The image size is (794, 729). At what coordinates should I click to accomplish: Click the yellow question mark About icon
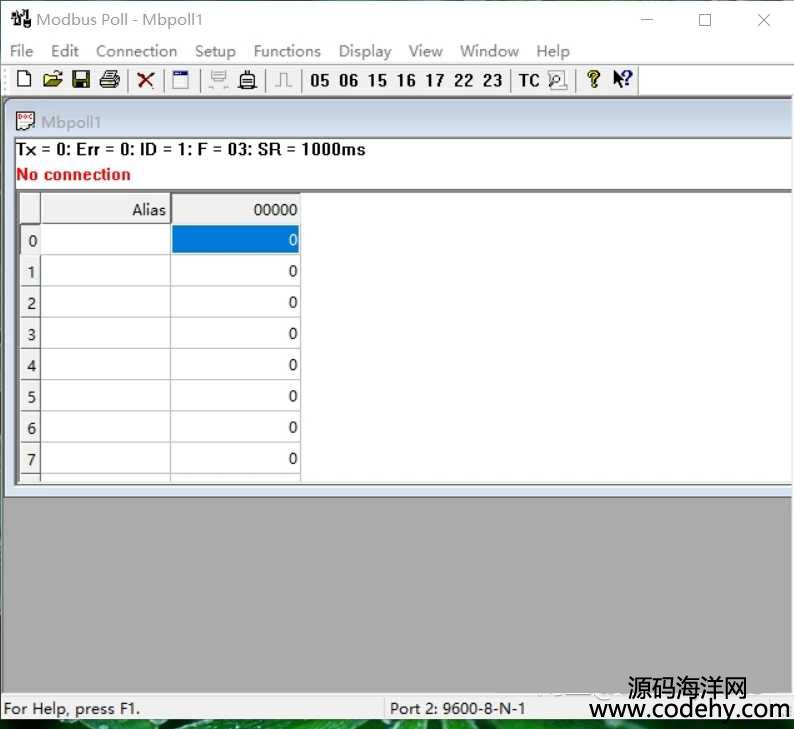pos(593,79)
